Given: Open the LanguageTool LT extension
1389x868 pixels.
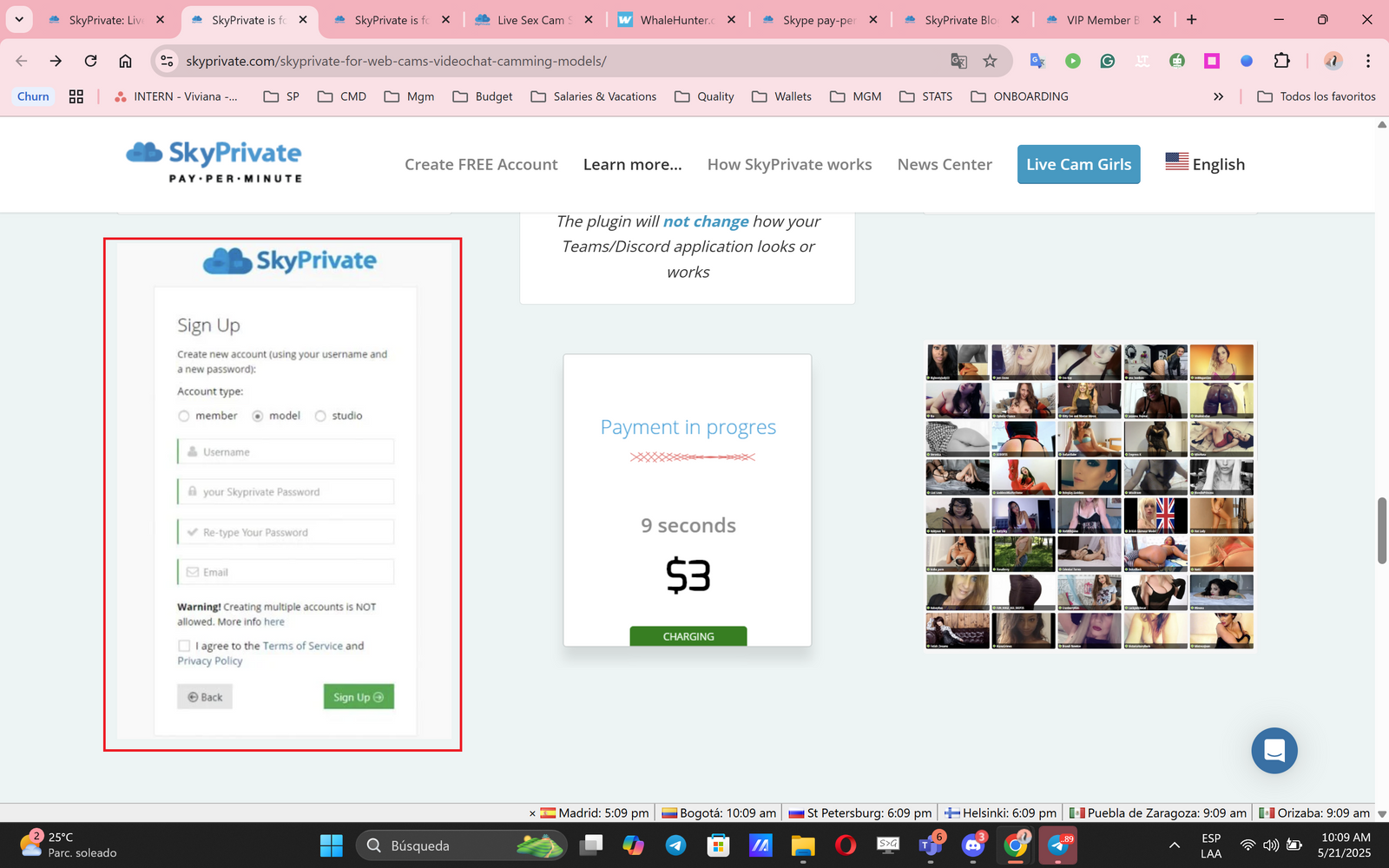Looking at the screenshot, I should (1142, 61).
